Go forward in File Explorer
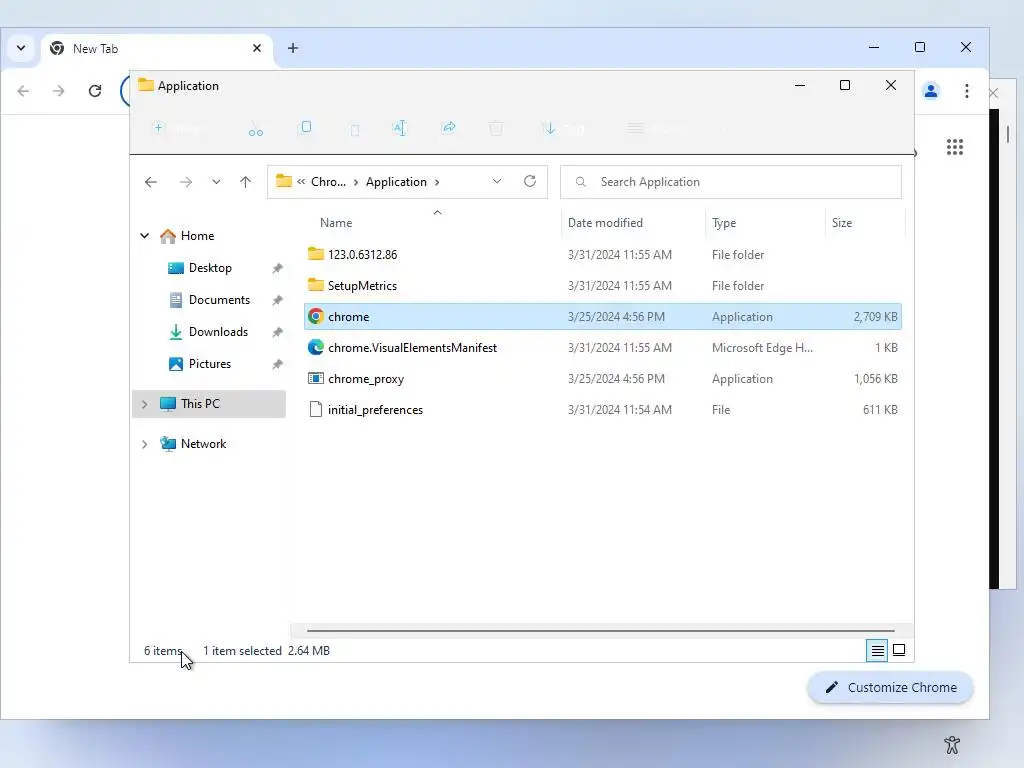This screenshot has height=768, width=1024. point(186,182)
